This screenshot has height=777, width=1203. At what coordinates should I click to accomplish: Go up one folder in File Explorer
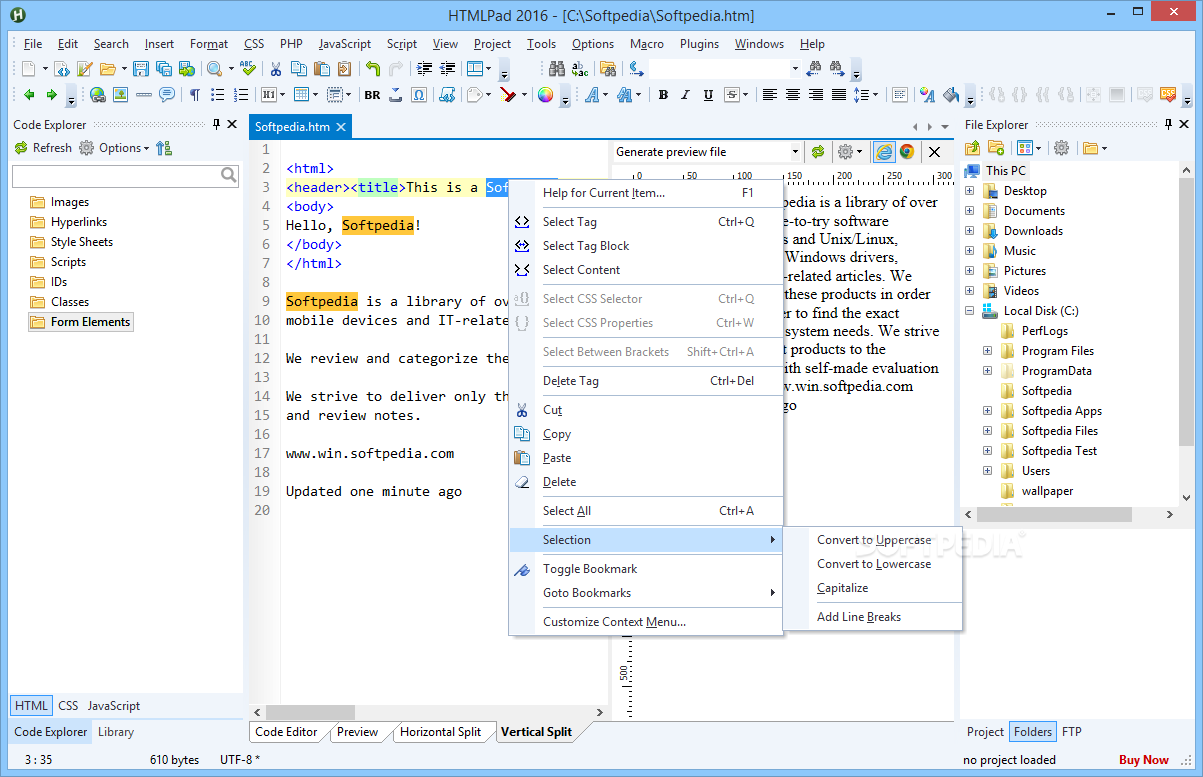click(x=972, y=148)
